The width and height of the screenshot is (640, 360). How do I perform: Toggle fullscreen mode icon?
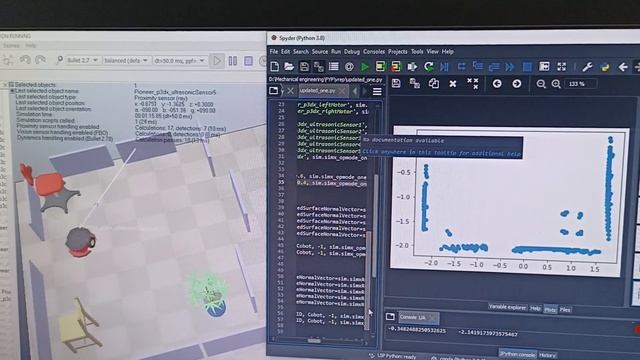(x=562, y=67)
